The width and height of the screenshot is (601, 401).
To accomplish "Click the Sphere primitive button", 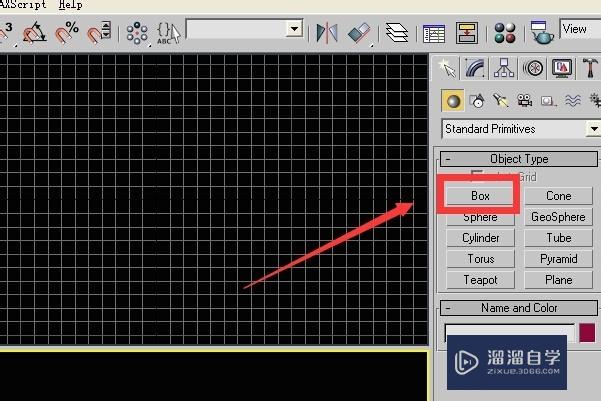I will click(x=480, y=217).
